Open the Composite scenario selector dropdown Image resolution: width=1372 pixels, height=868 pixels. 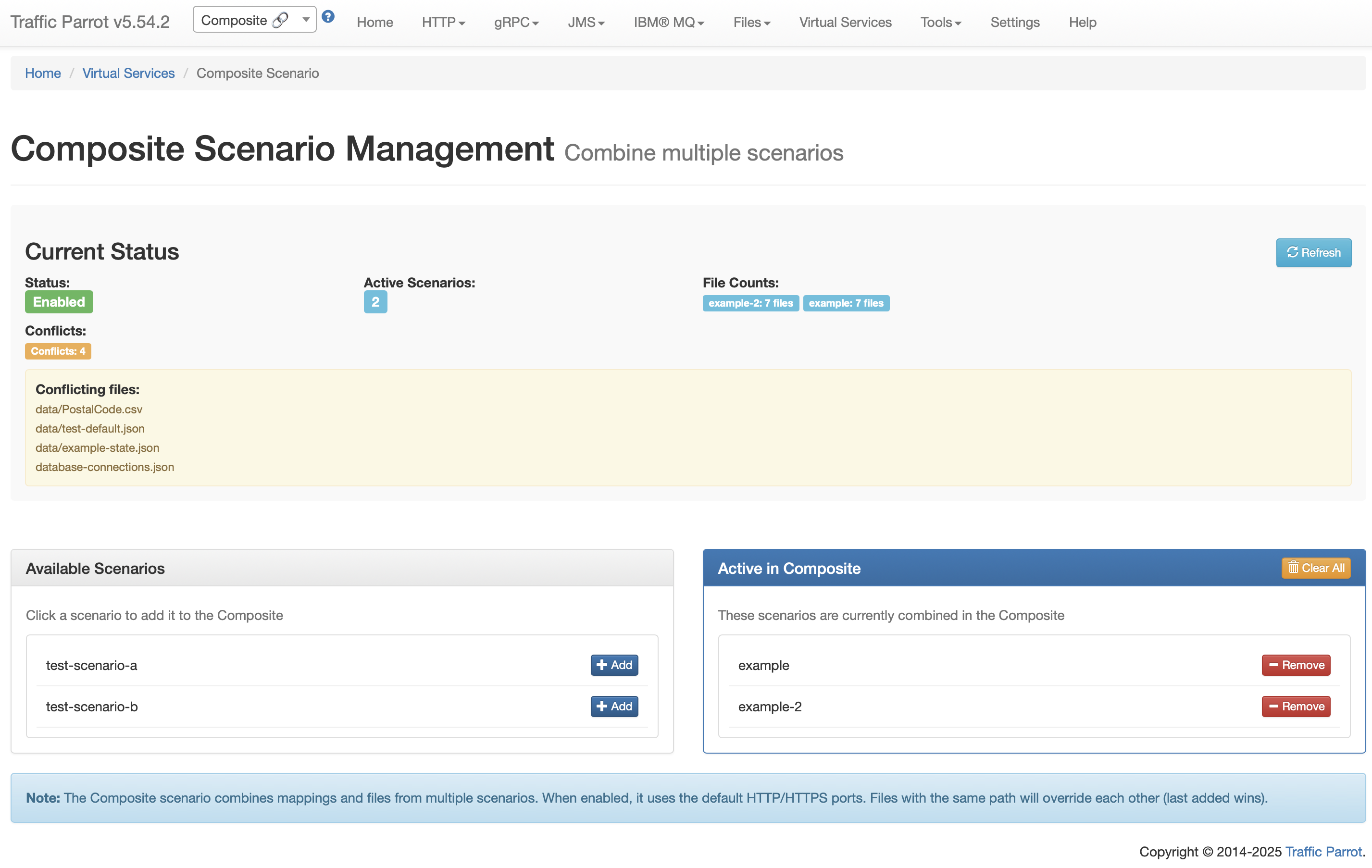pos(254,20)
